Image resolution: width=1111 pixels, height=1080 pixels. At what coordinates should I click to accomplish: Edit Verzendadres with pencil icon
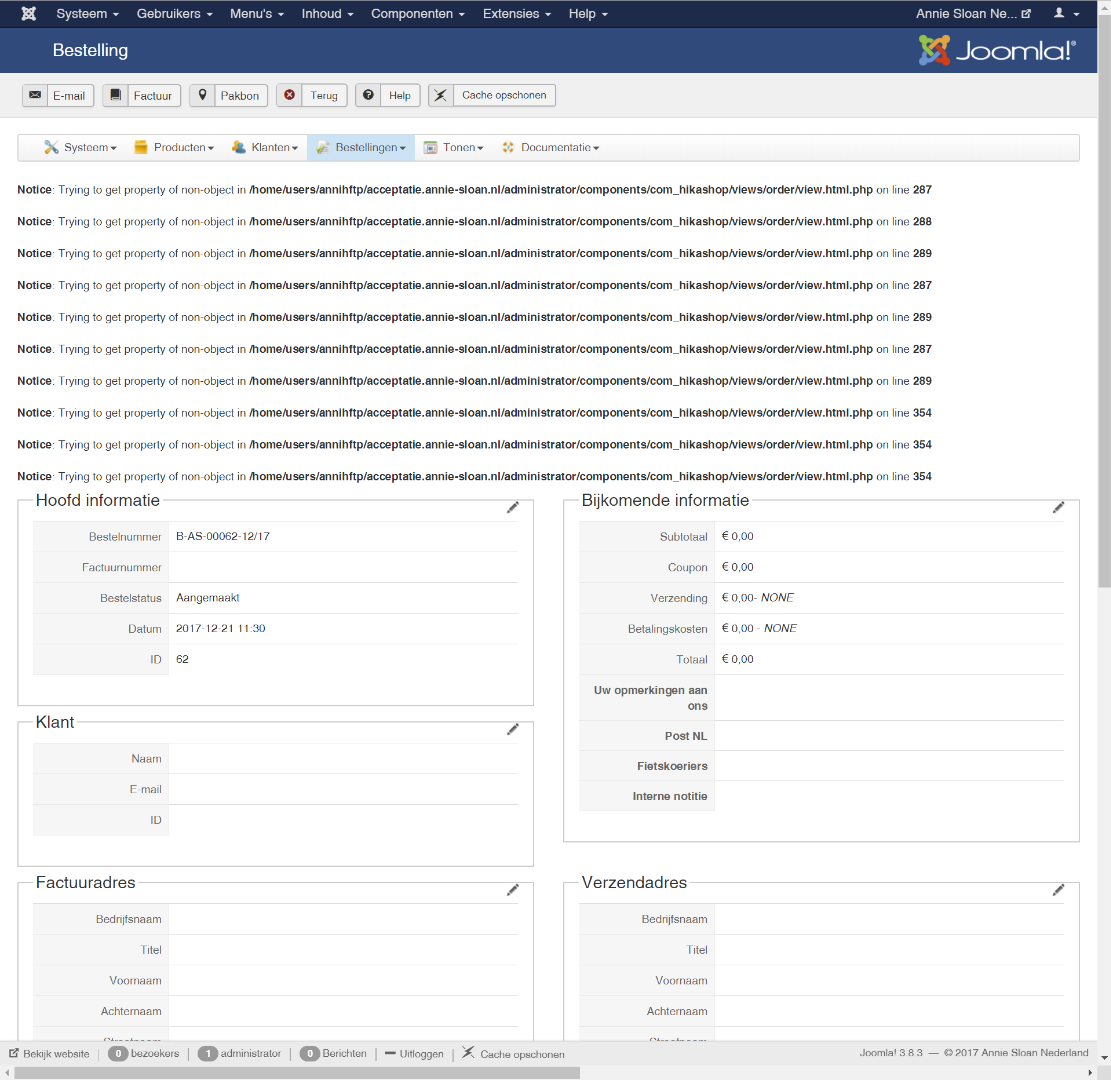tap(1059, 890)
